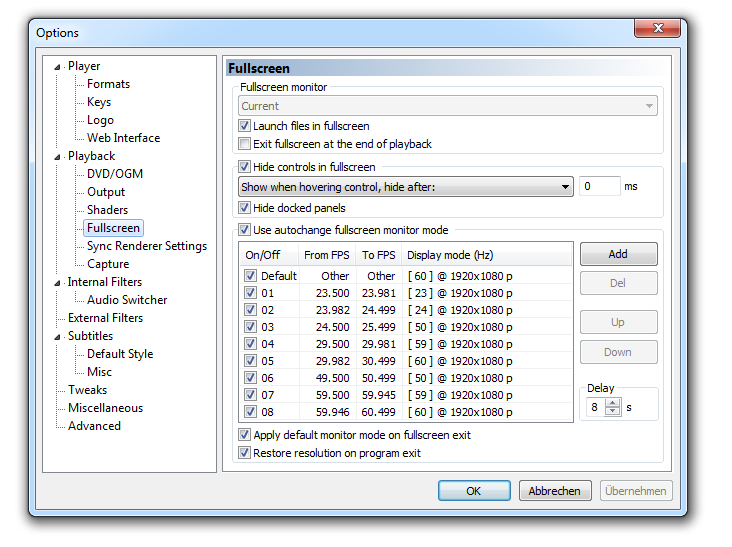Collapse the Player tree node
The width and height of the screenshot is (732, 547).
57,67
